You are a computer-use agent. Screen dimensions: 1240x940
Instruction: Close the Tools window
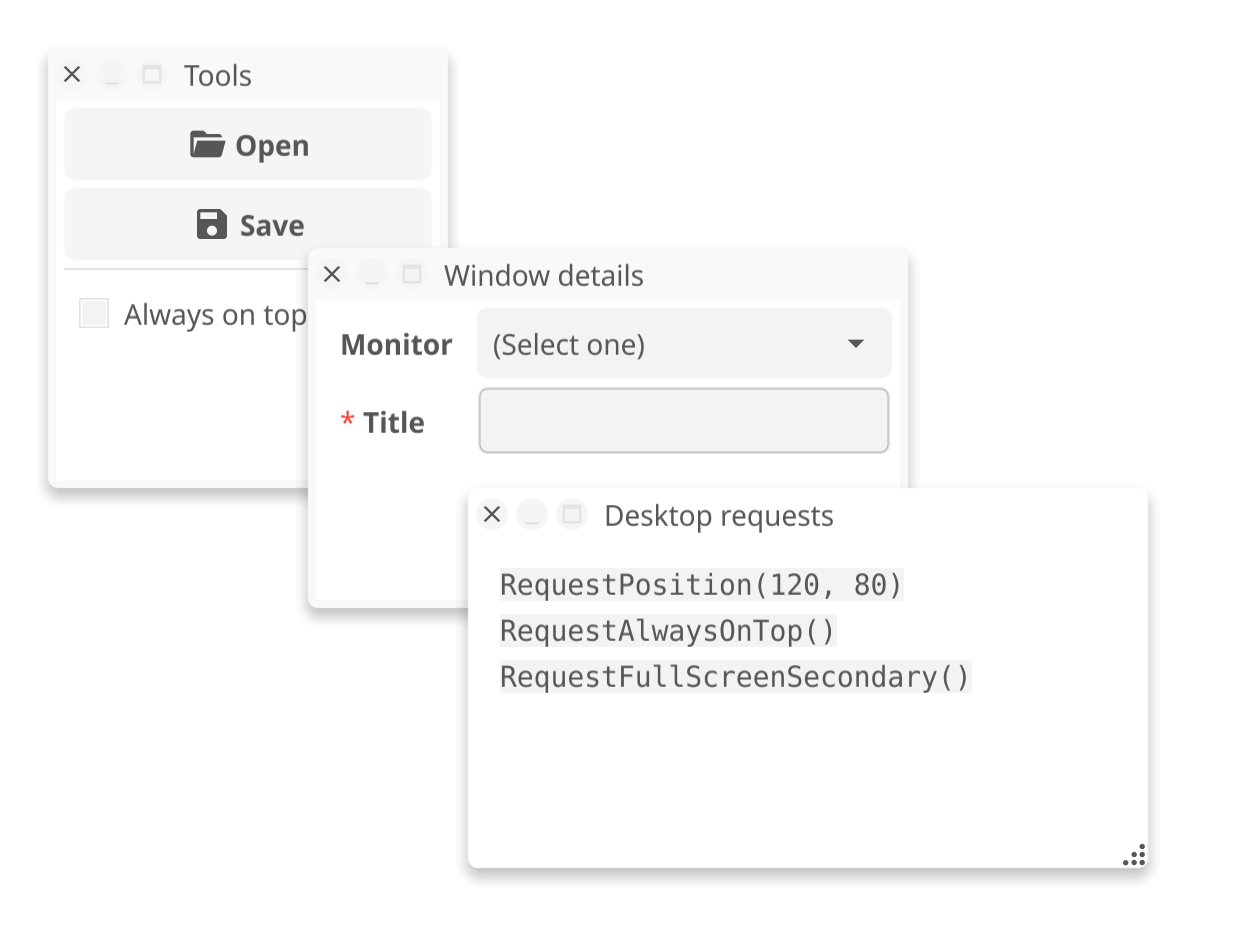coord(72,75)
